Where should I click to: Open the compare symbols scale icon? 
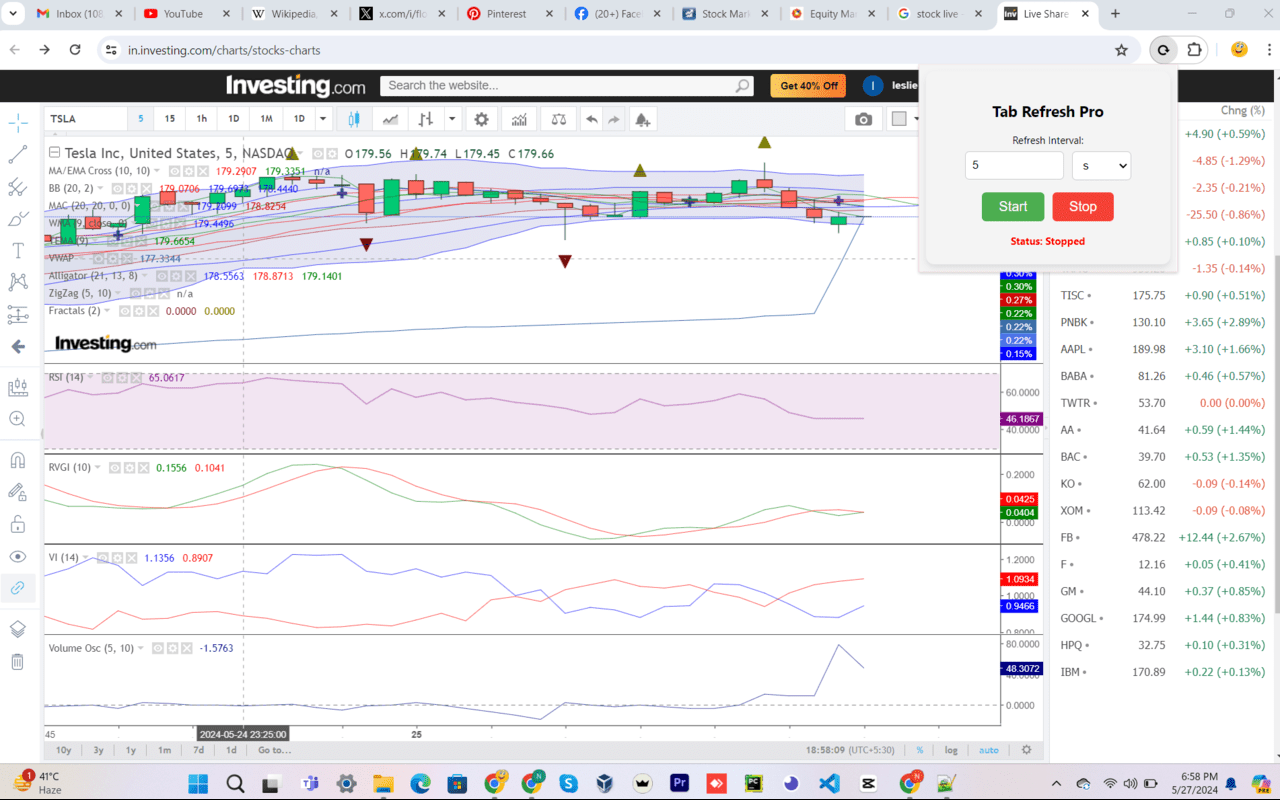(x=558, y=119)
